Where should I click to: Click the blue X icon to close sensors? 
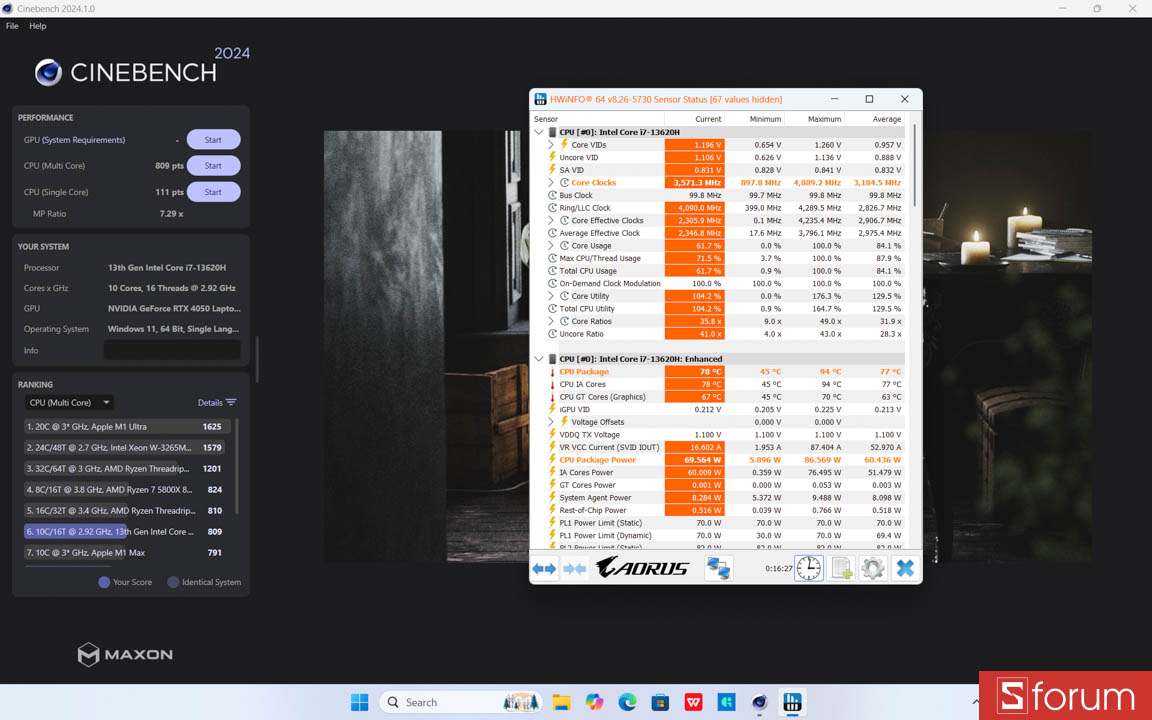pyautogui.click(x=903, y=567)
